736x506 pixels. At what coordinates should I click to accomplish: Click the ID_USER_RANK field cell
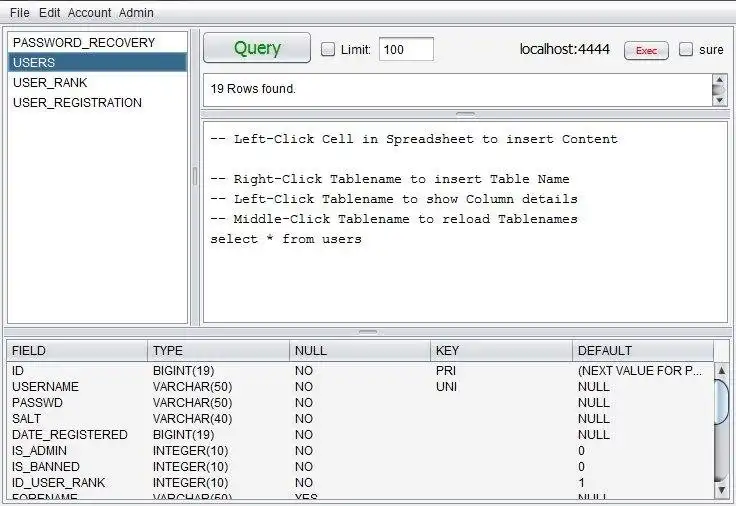77,483
